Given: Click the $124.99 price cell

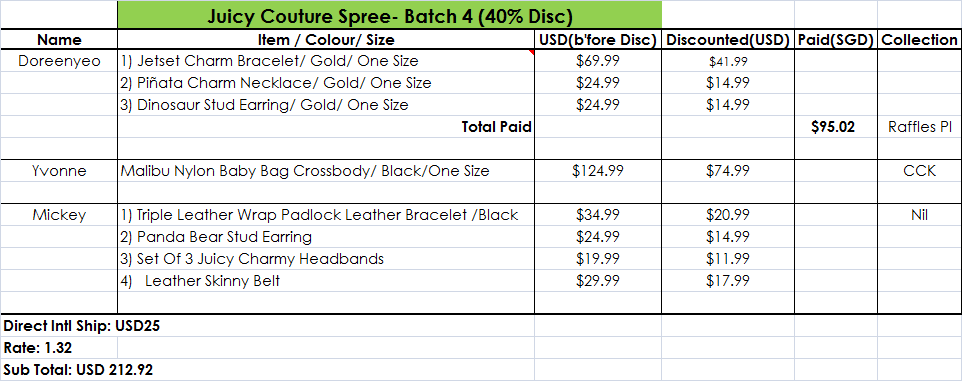Looking at the screenshot, I should [x=598, y=171].
